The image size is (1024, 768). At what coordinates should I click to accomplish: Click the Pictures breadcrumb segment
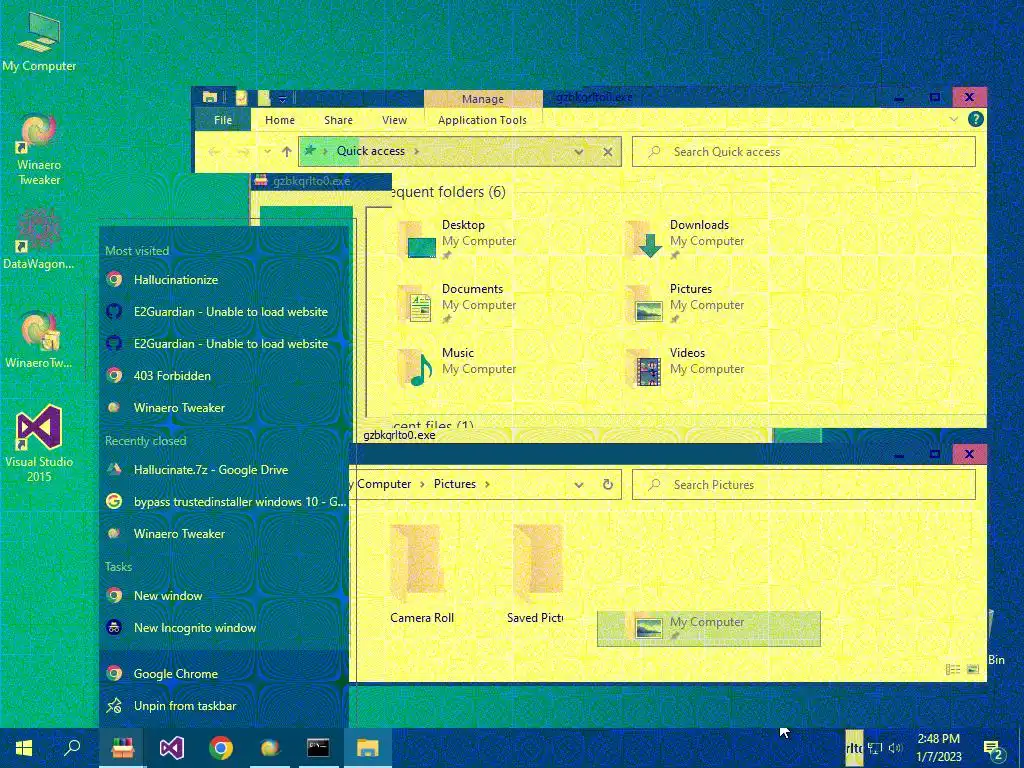point(455,484)
